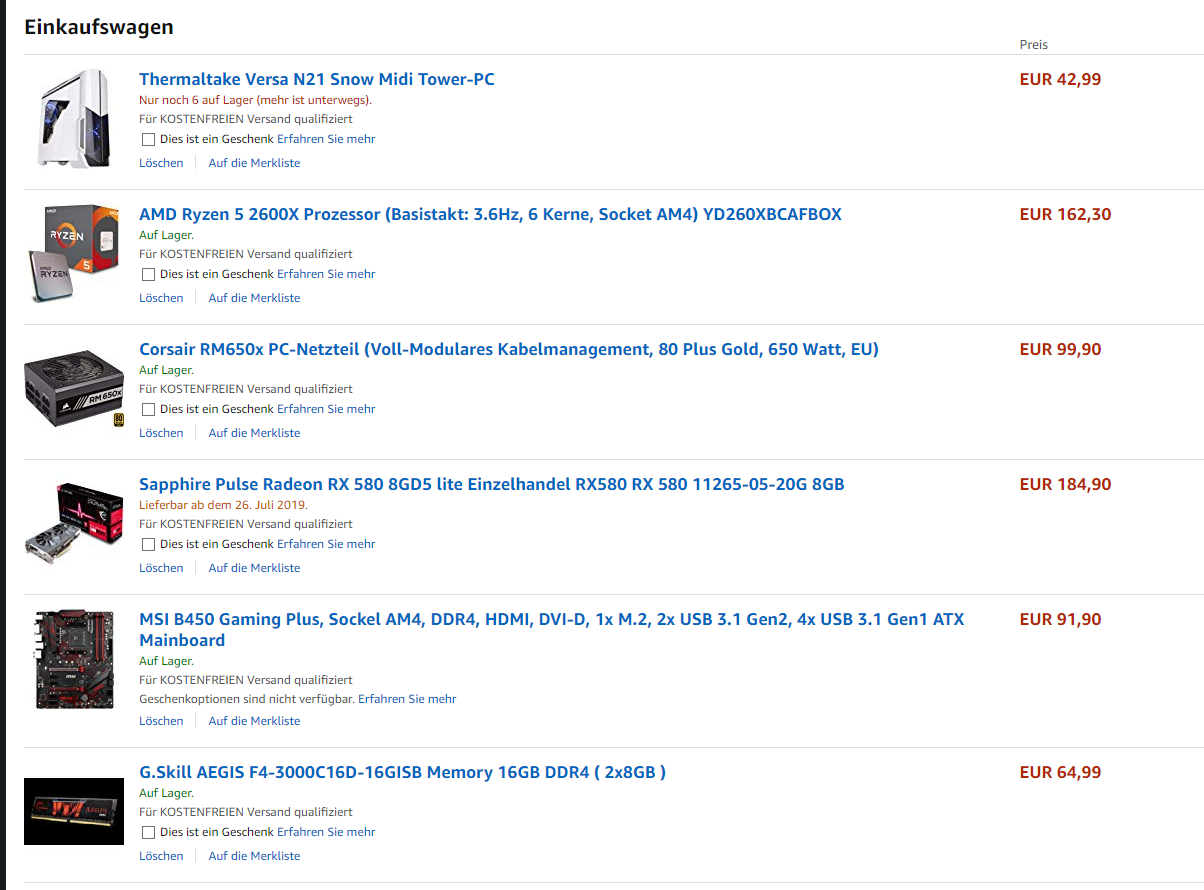This screenshot has width=1204, height=890.
Task: Open the Thermaltake Versa N21 Snow product link
Action: 317,79
